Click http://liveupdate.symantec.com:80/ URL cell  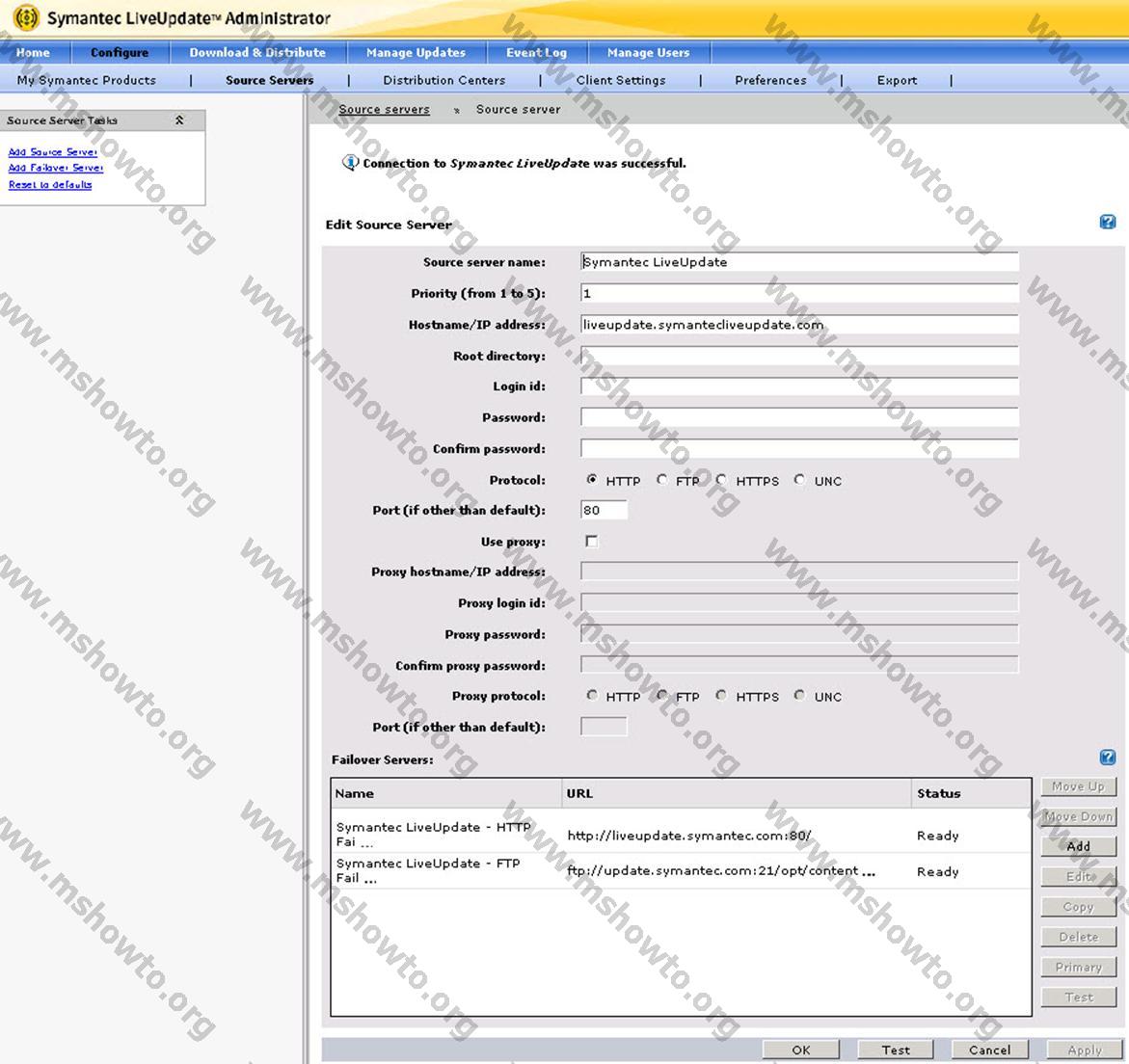click(689, 835)
